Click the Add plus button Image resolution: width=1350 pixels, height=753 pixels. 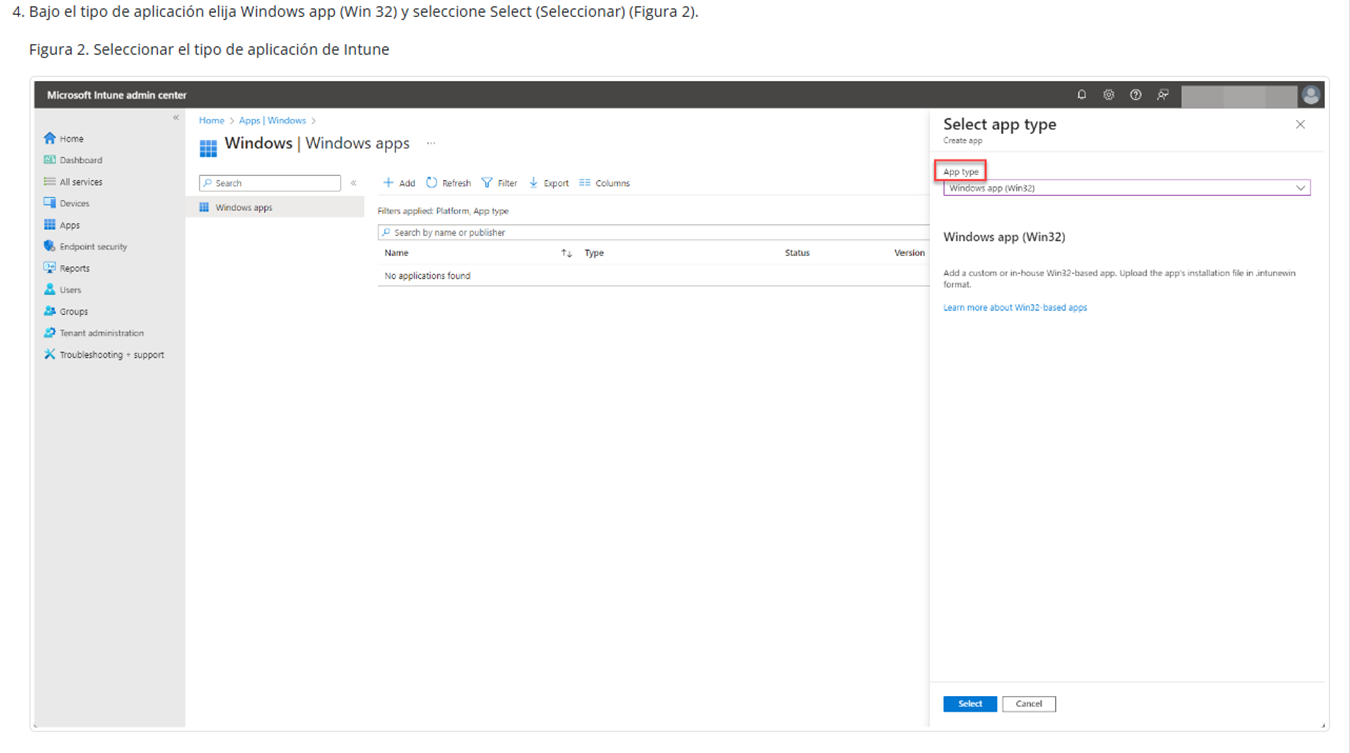tap(399, 183)
